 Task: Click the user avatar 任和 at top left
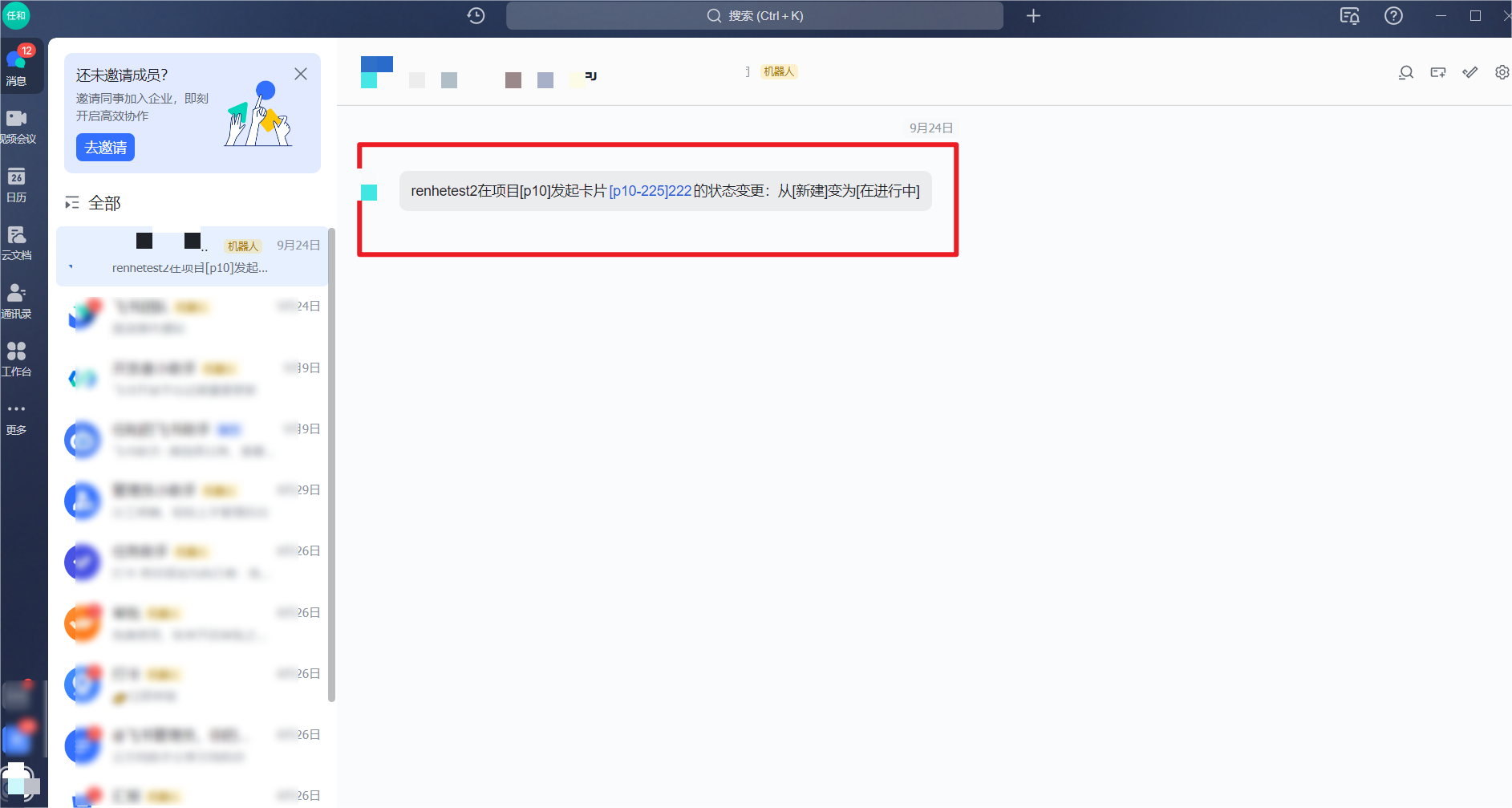point(17,15)
